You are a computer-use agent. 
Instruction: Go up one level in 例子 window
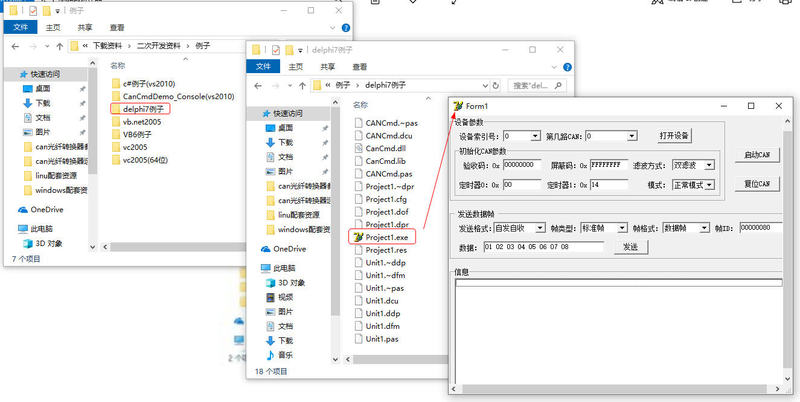[60, 46]
